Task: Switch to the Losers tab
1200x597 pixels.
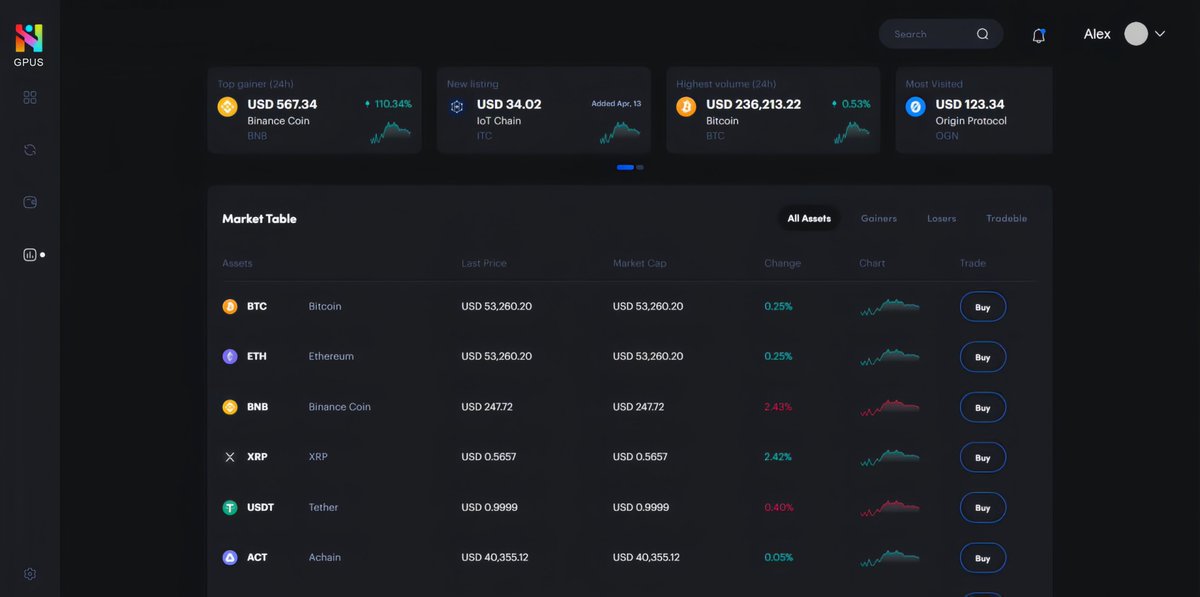Action: (x=942, y=218)
